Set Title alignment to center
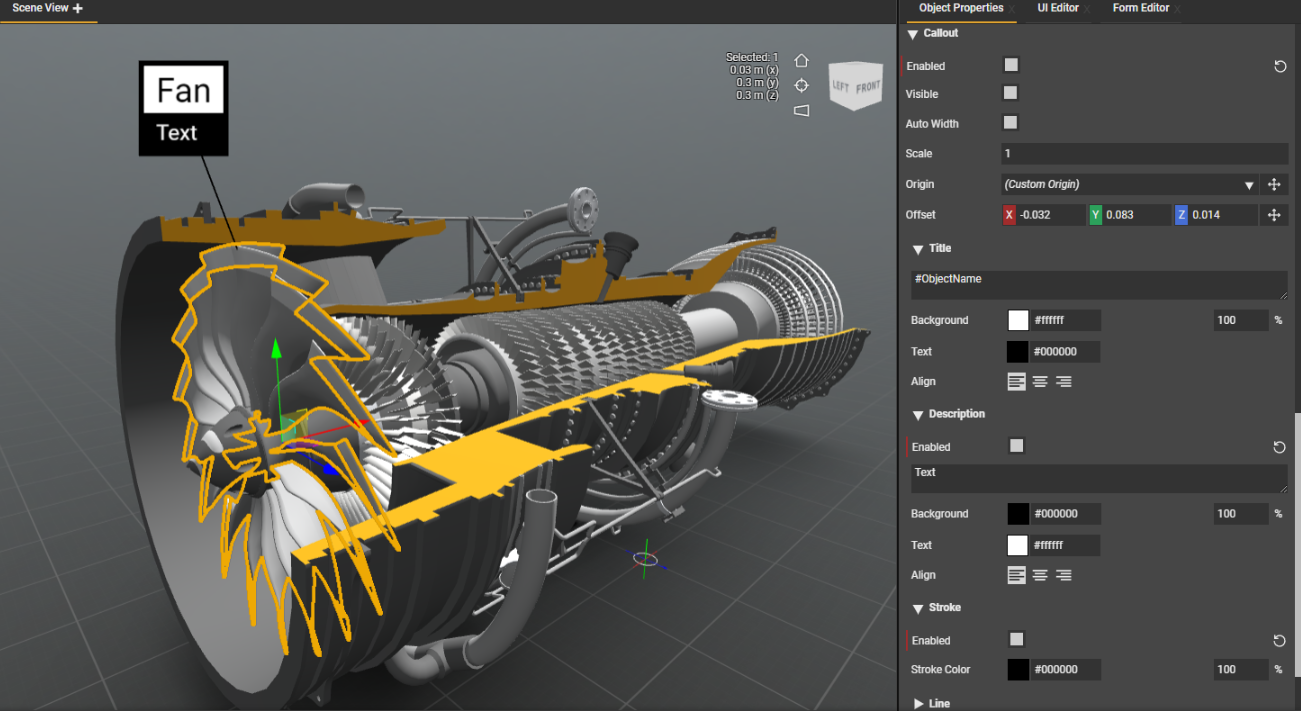Viewport: 1301px width, 711px height. click(1040, 381)
